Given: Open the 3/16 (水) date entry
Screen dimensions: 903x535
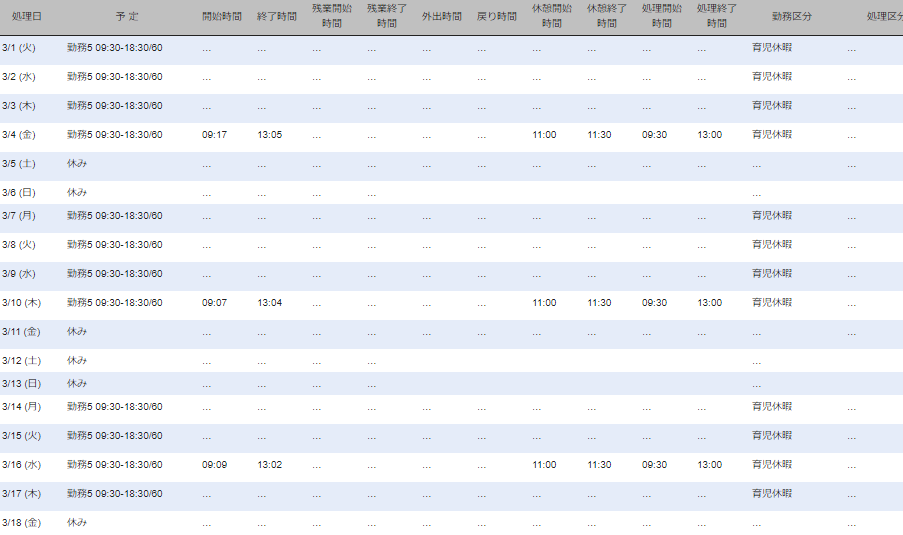Looking at the screenshot, I should tap(21, 465).
